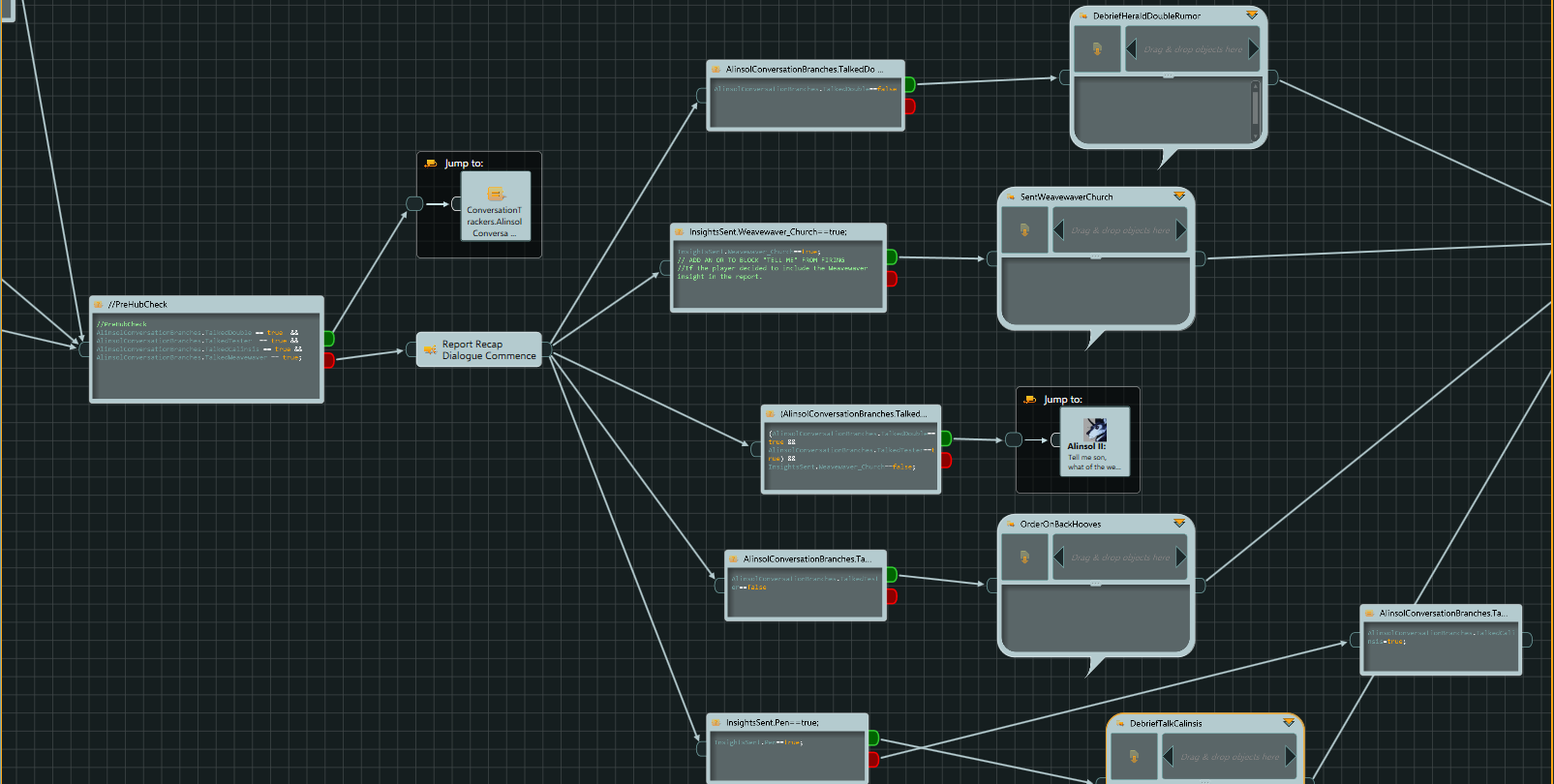1554x784 pixels.
Task: Select the //PreHubCheck condition node title
Action: 137,304
